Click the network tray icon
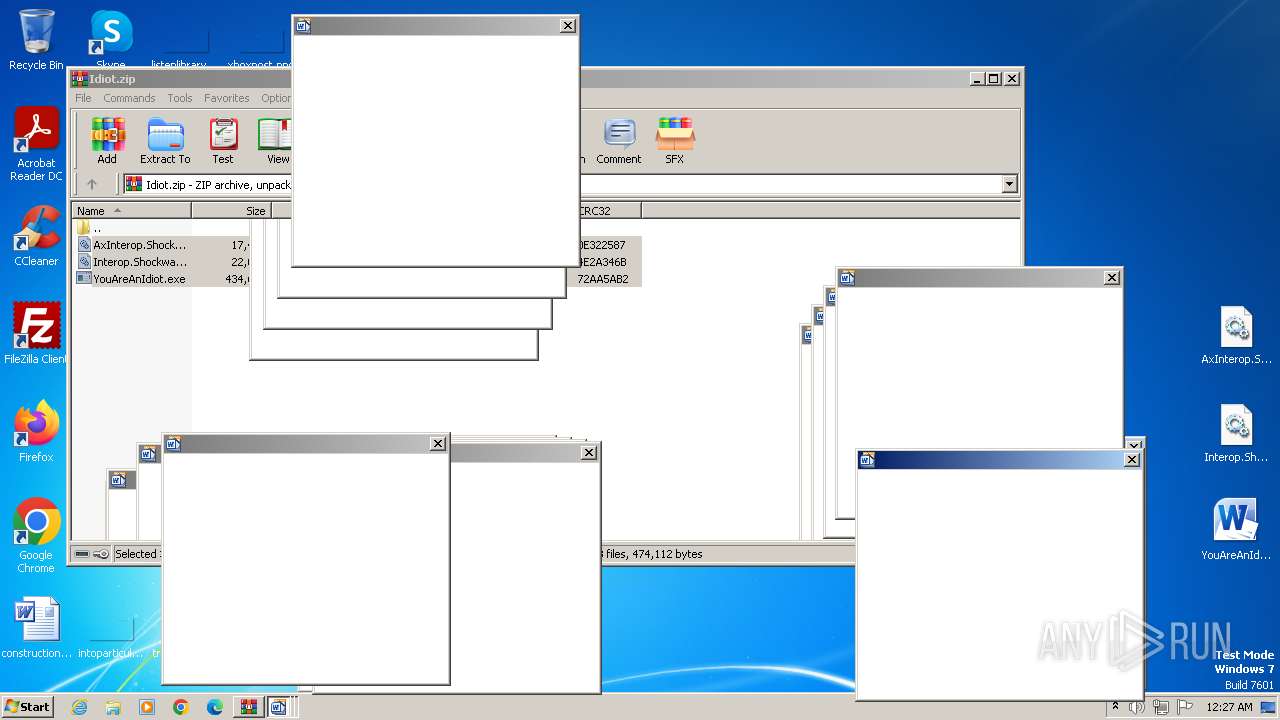The width and height of the screenshot is (1280, 720). 1161,707
